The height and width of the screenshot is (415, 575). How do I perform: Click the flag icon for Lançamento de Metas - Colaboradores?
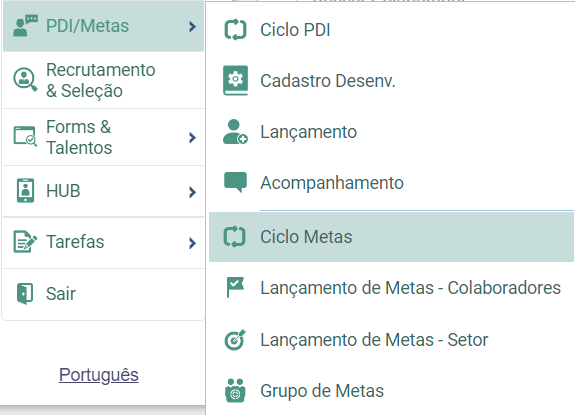235,287
